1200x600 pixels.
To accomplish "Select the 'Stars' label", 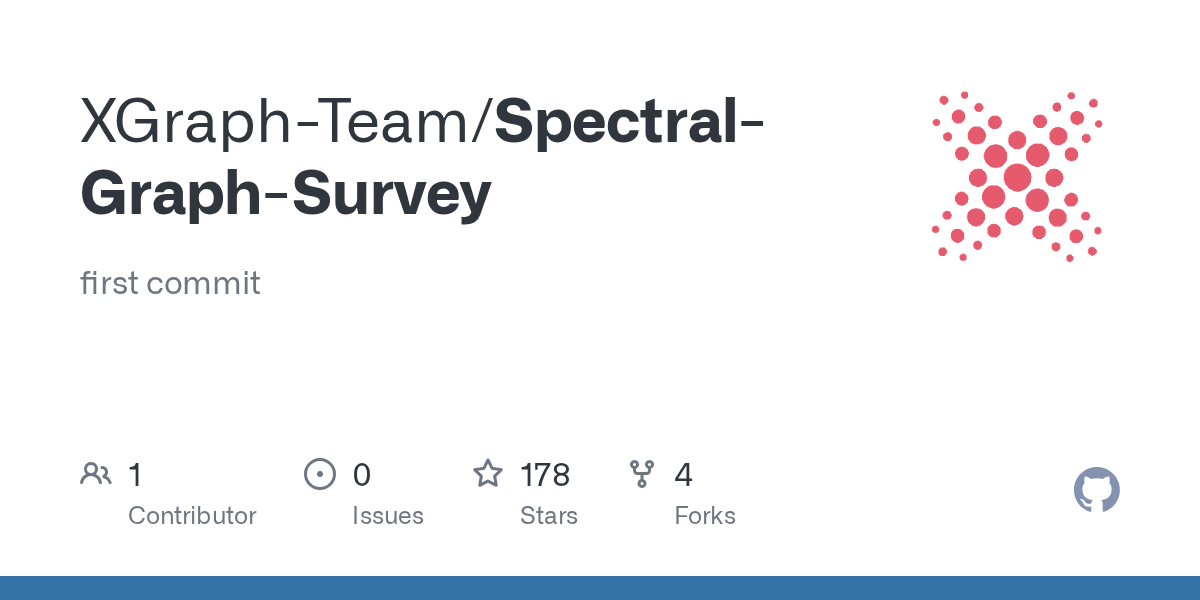I will 549,516.
